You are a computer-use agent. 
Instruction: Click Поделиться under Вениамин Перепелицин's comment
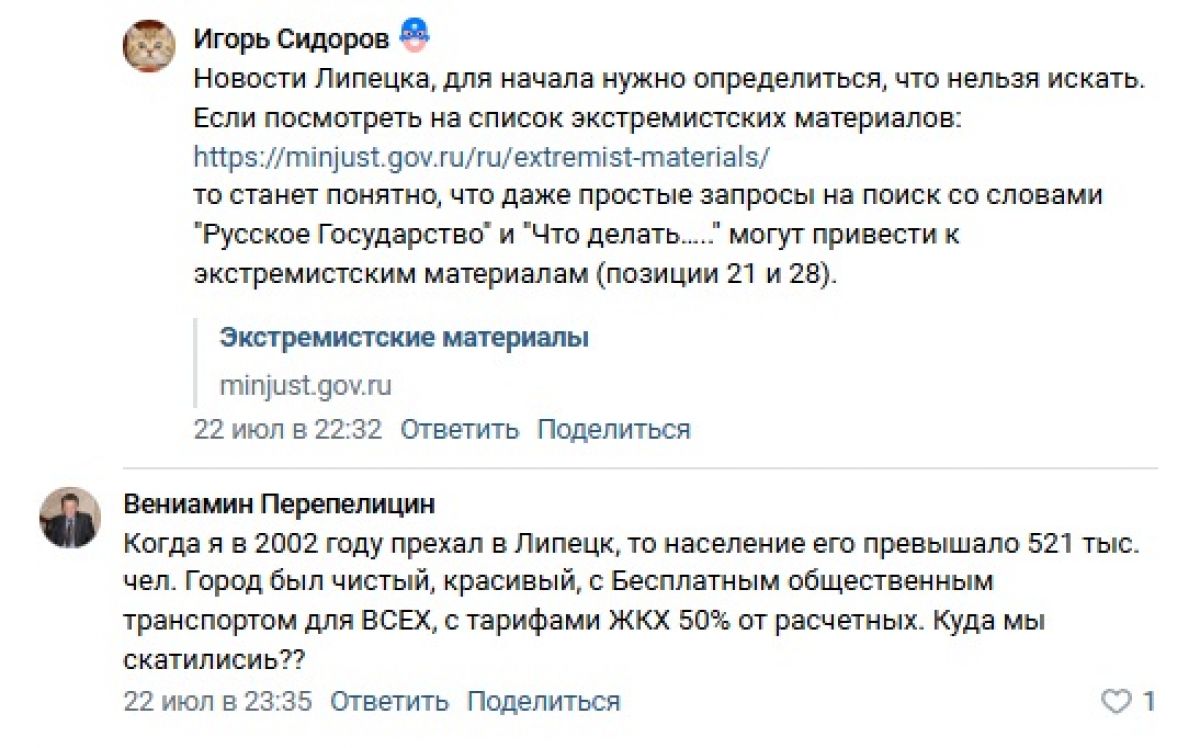(544, 701)
